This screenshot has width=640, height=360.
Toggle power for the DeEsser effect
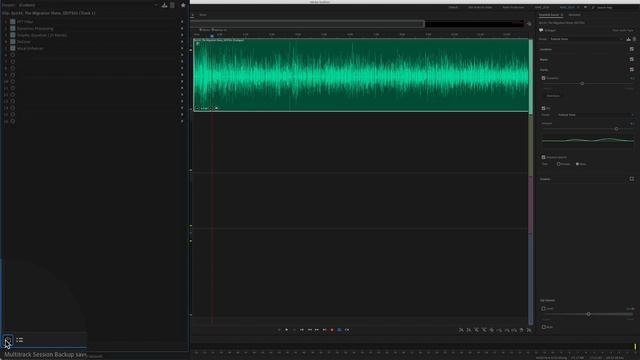coord(13,41)
